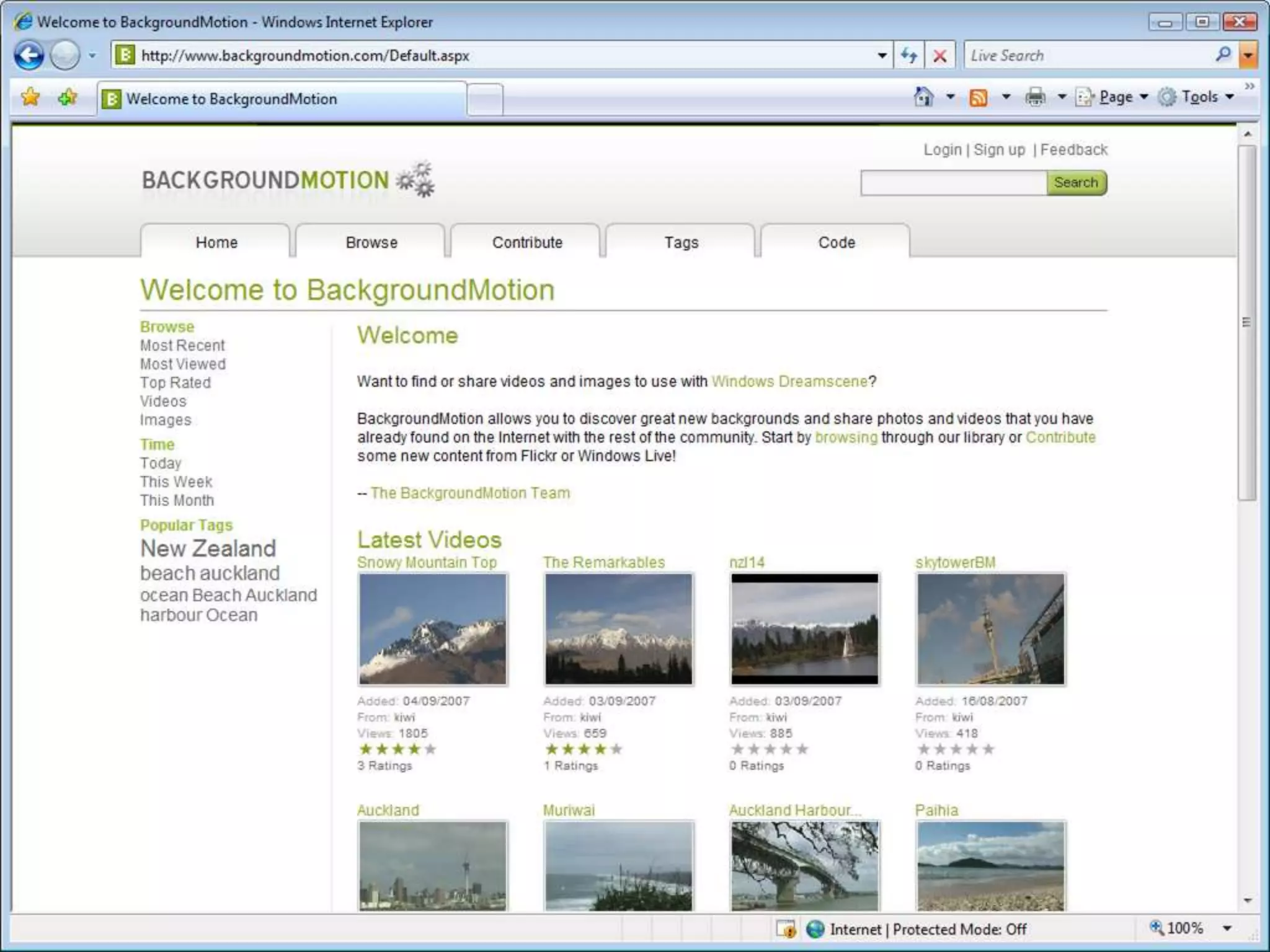
Task: Click the browser Forward arrow button
Action: tap(64, 56)
